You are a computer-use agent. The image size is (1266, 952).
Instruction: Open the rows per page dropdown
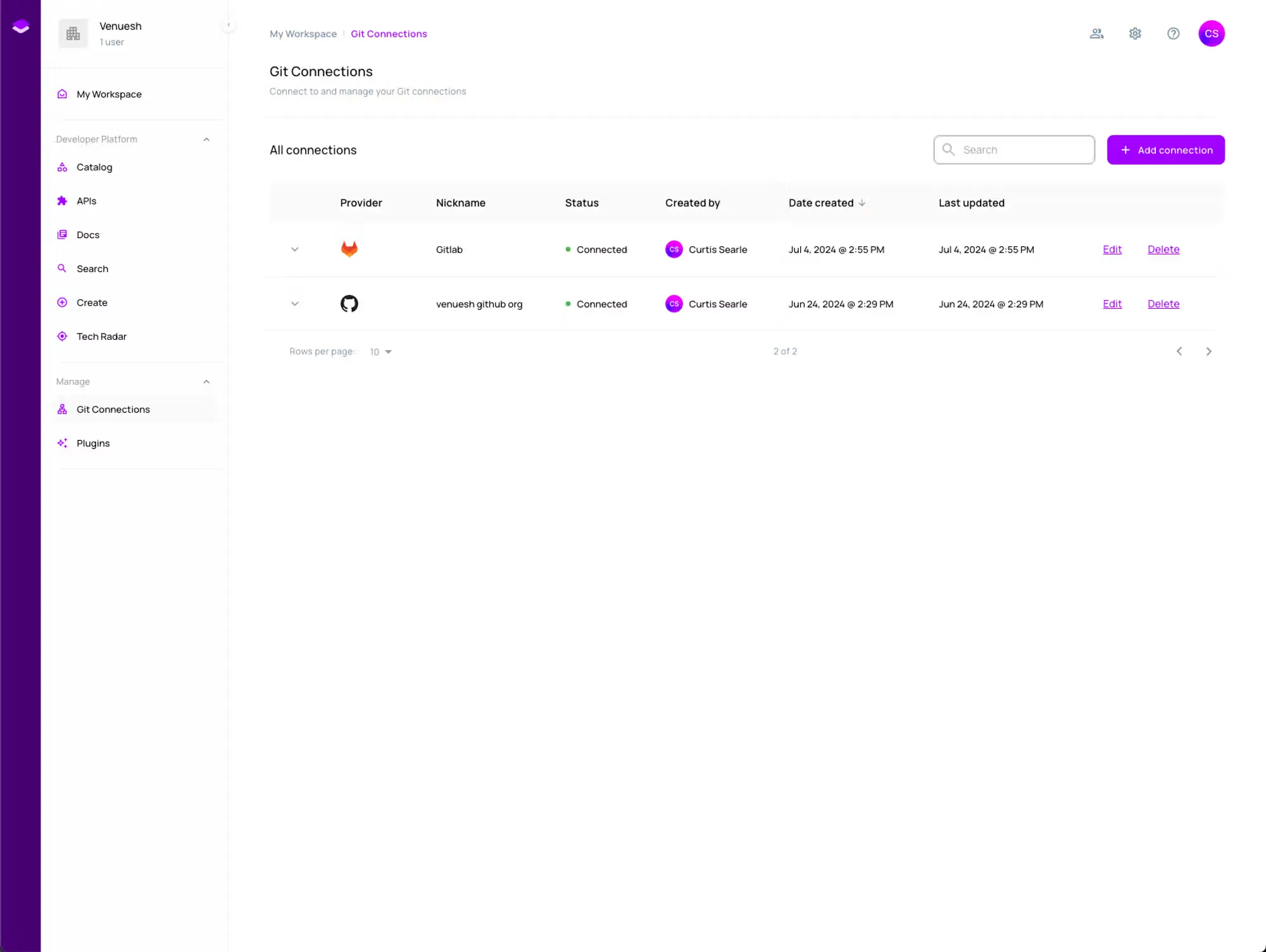click(380, 352)
